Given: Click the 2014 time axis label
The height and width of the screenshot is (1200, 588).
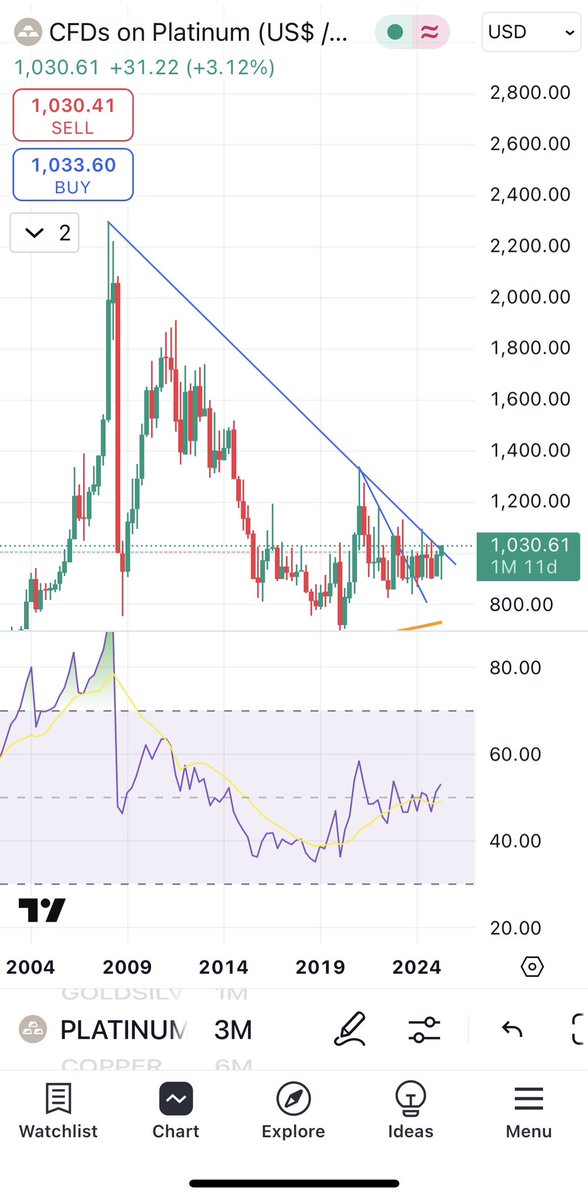Looking at the screenshot, I should (x=224, y=967).
